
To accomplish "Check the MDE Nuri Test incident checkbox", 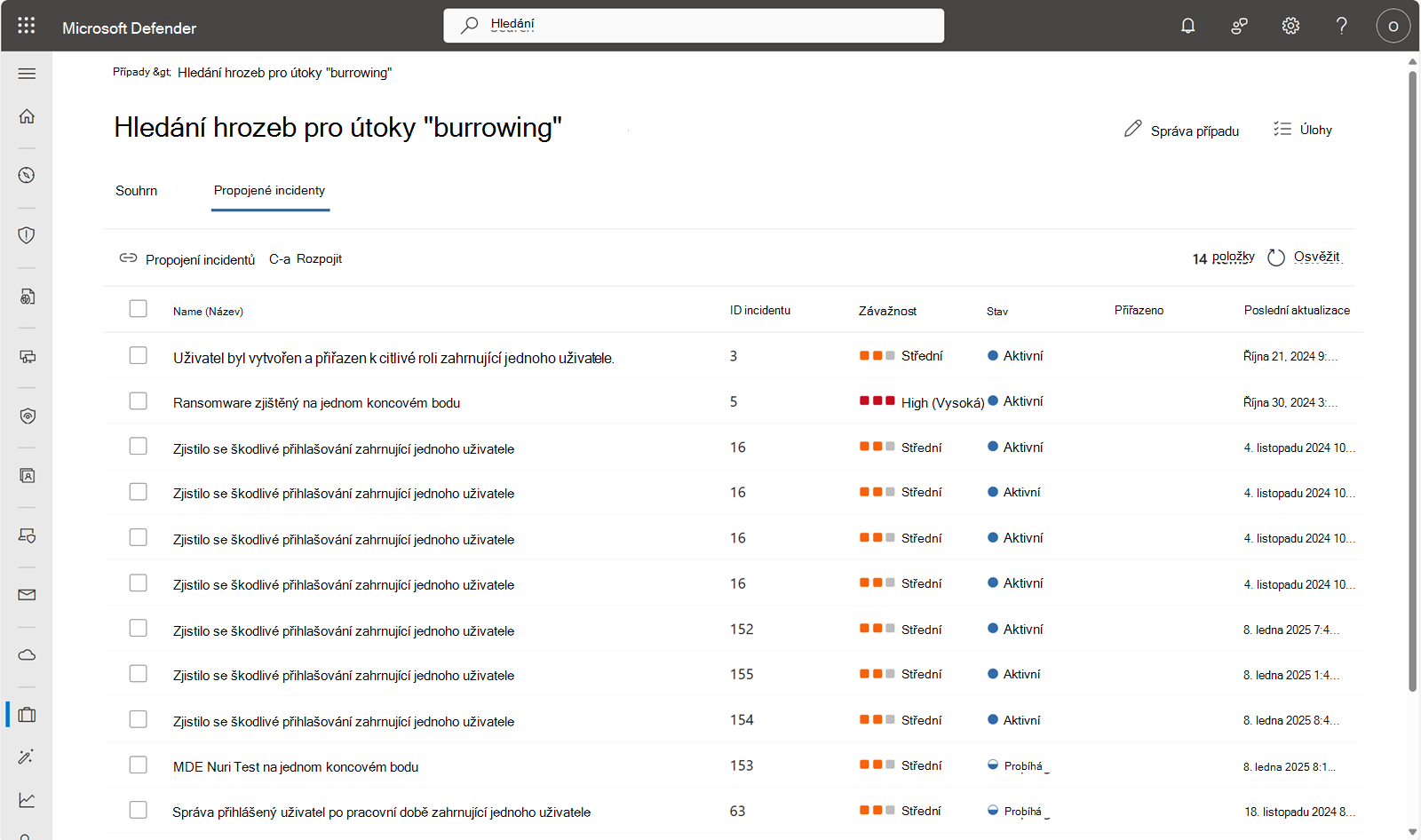I will point(138,765).
